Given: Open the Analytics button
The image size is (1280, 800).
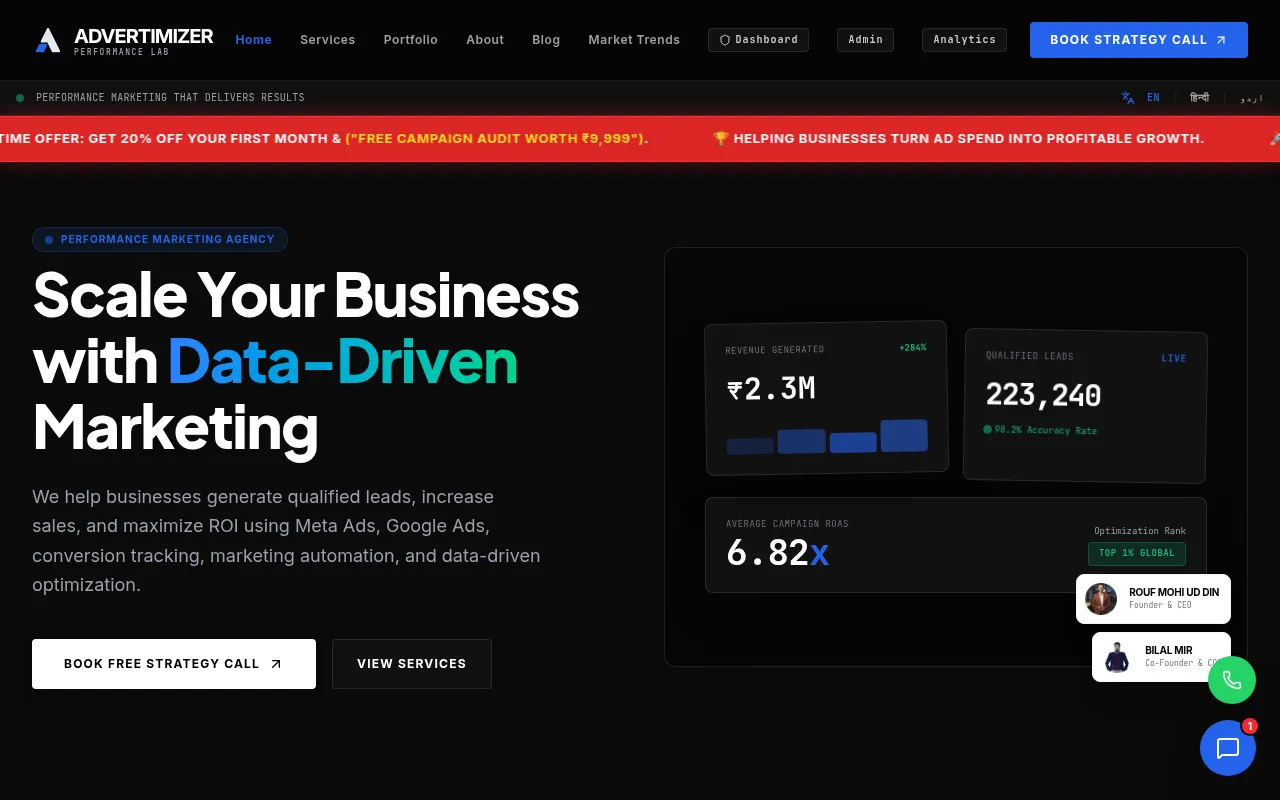Looking at the screenshot, I should [964, 40].
